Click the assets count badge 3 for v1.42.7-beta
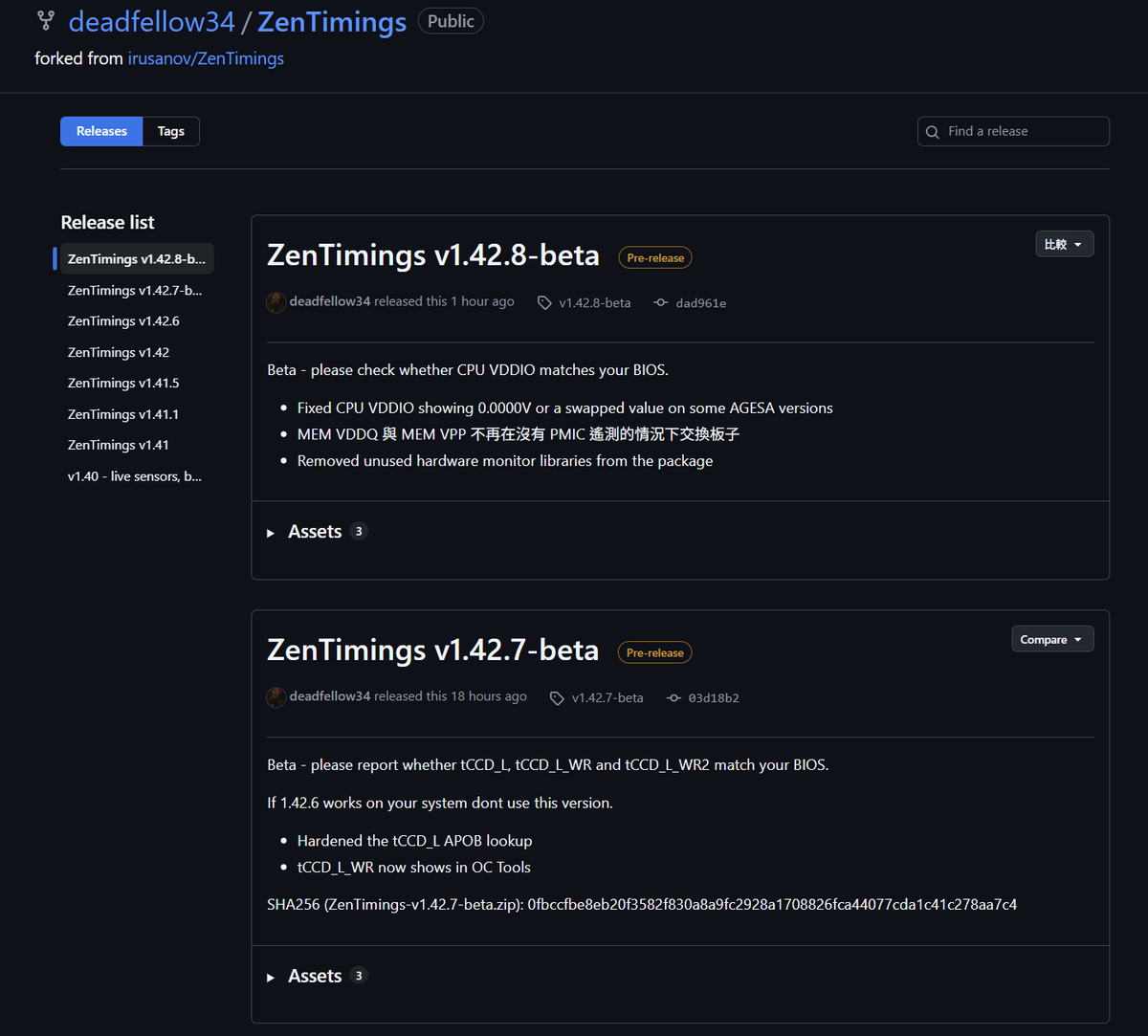 click(359, 975)
